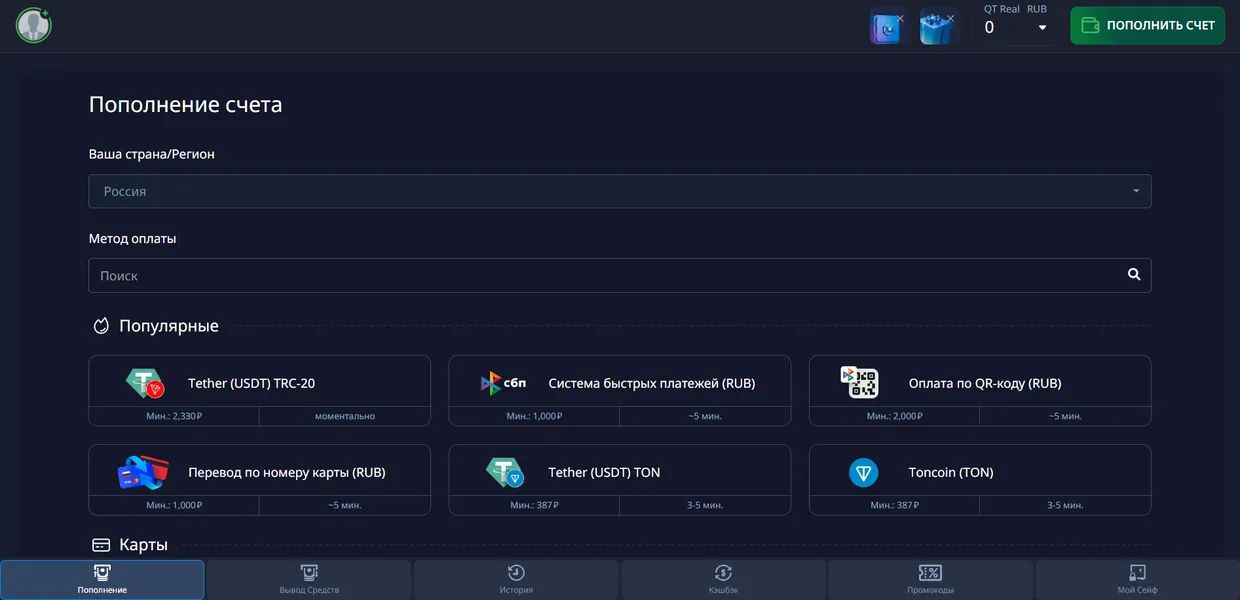Viewport: 1240px width, 600px height.
Task: Choose Оплата по QR-коду payment method
Action: pyautogui.click(x=978, y=382)
